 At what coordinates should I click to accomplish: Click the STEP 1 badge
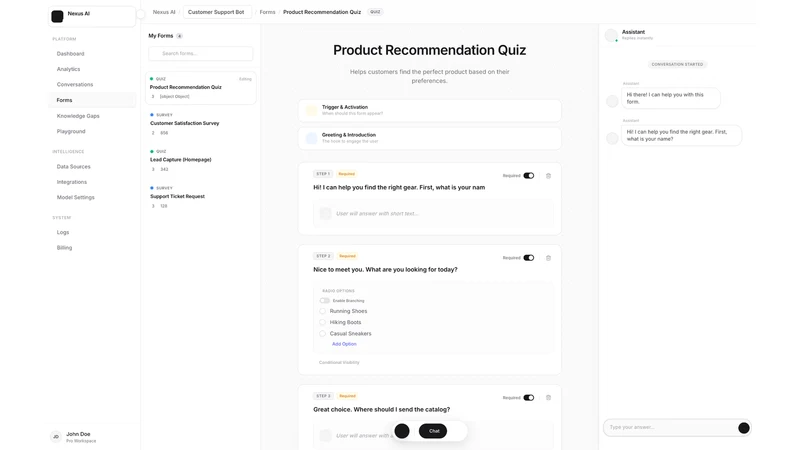click(323, 174)
